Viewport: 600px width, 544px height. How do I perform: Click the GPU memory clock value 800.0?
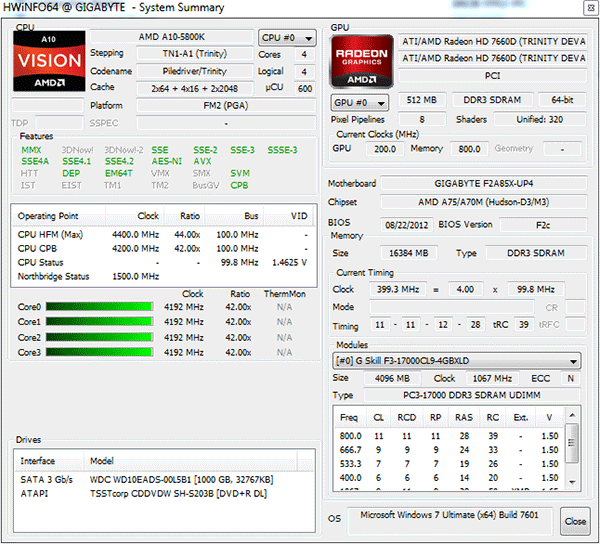(x=470, y=149)
